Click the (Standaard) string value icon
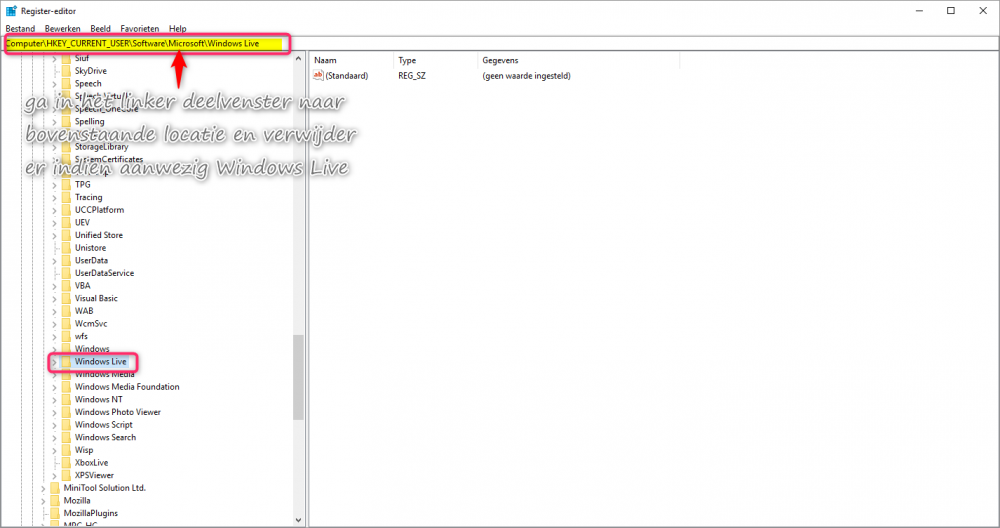 318,76
